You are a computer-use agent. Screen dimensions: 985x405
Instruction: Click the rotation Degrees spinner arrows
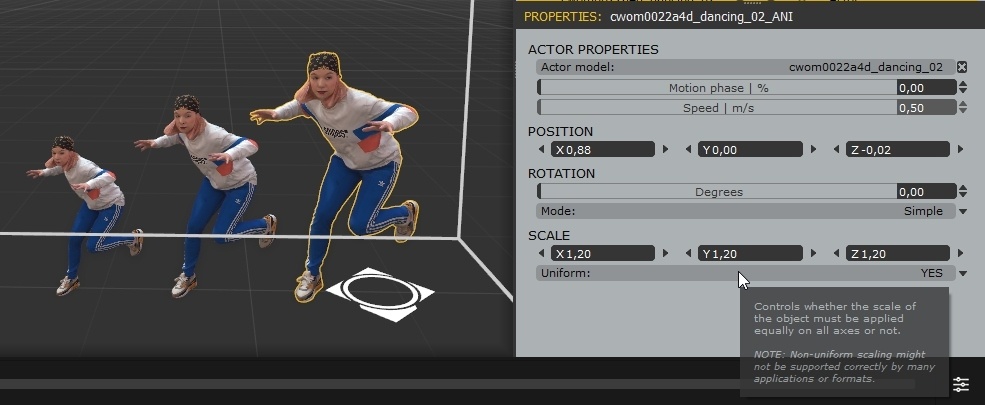(962, 192)
